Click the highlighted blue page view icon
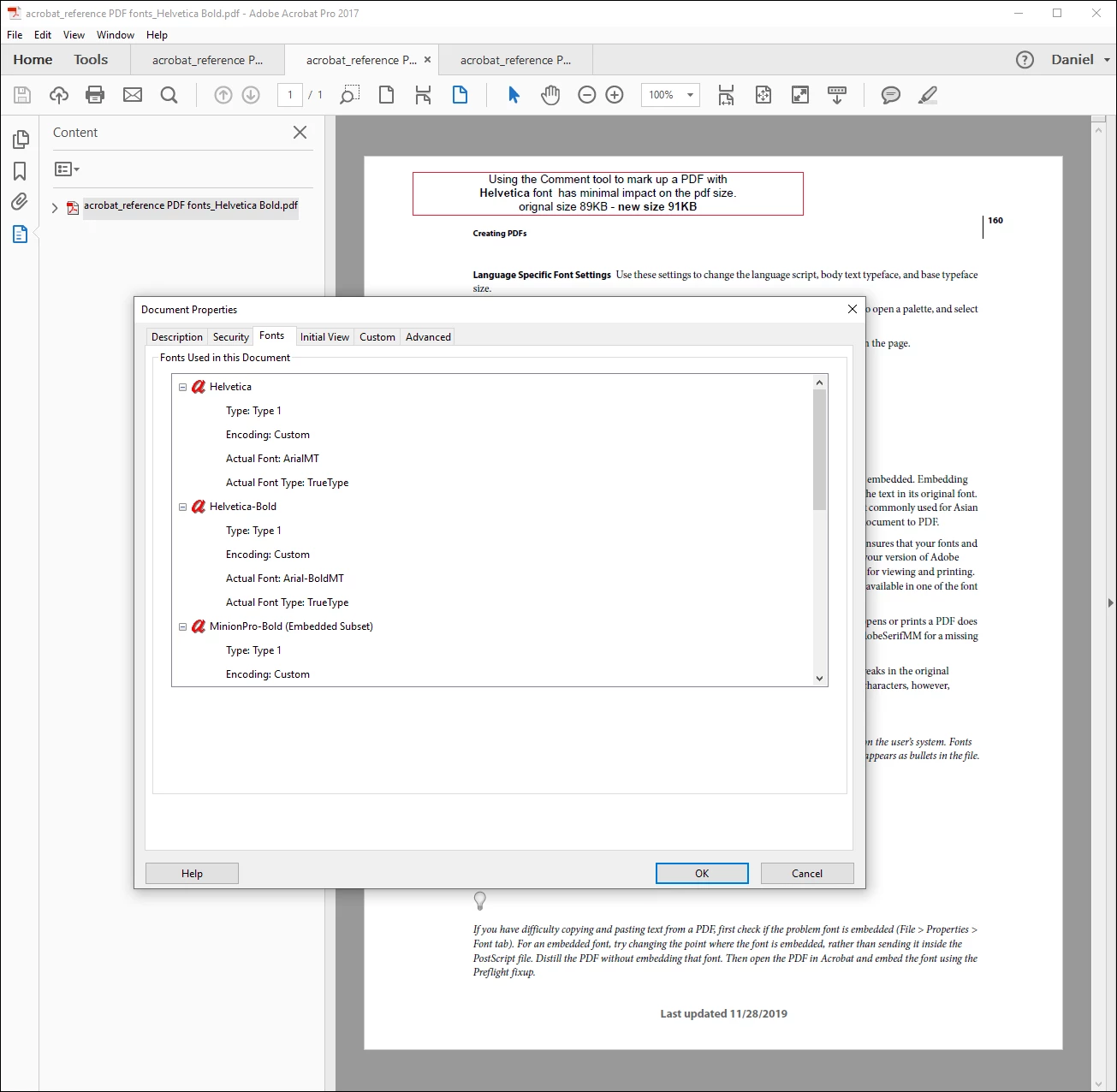Viewport: 1117px width, 1092px height. pyautogui.click(x=460, y=95)
